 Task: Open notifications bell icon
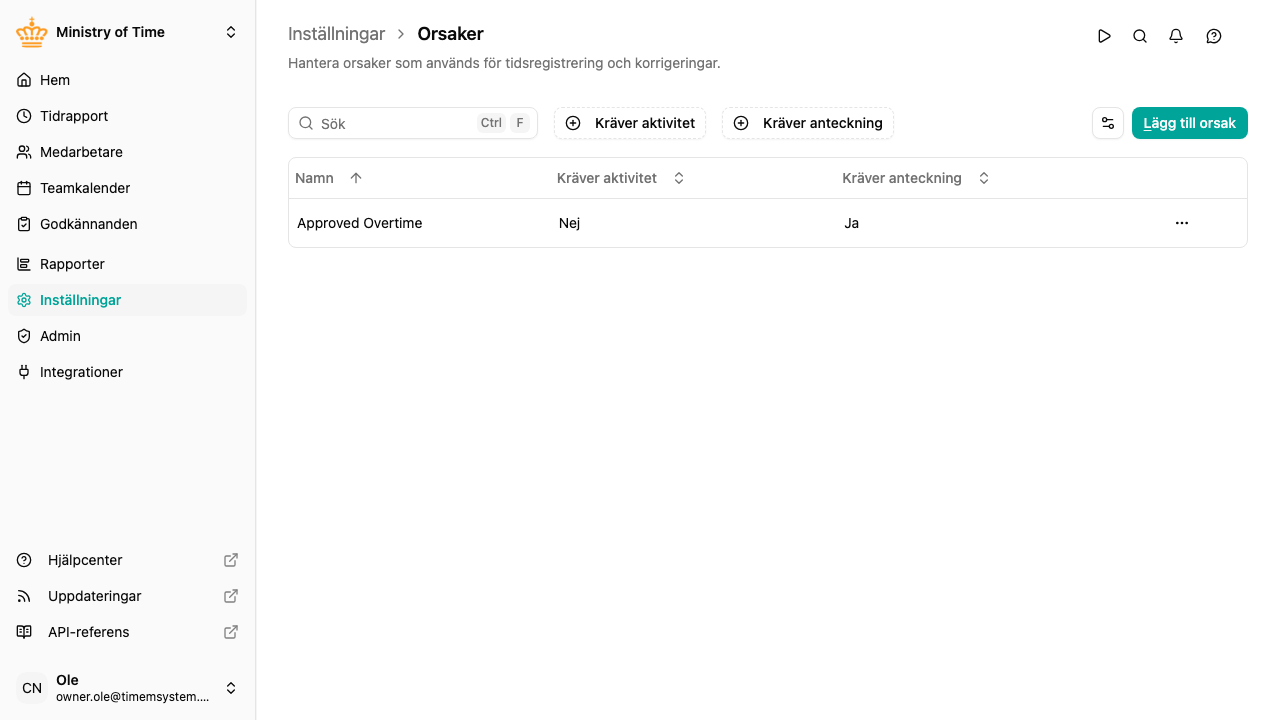click(x=1176, y=36)
